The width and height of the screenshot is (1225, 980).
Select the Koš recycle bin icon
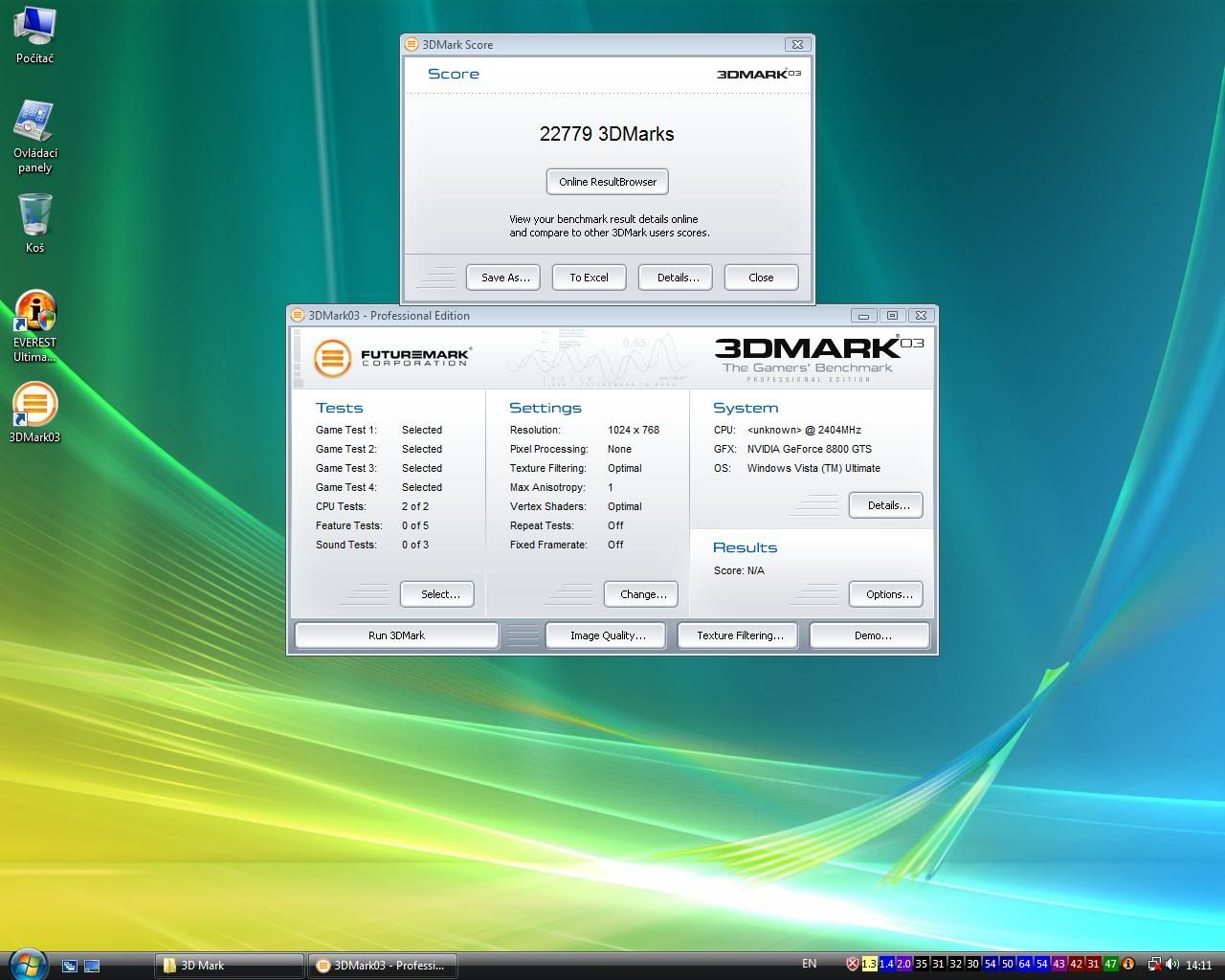click(x=35, y=223)
